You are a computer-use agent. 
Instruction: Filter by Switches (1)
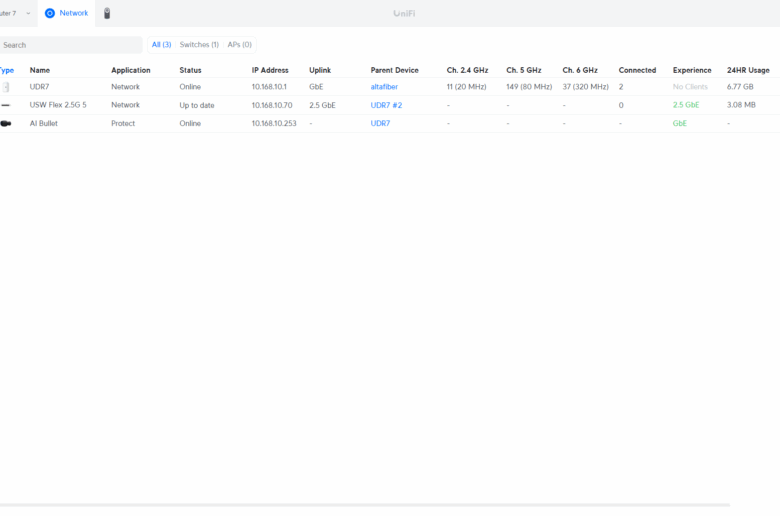[x=199, y=45]
